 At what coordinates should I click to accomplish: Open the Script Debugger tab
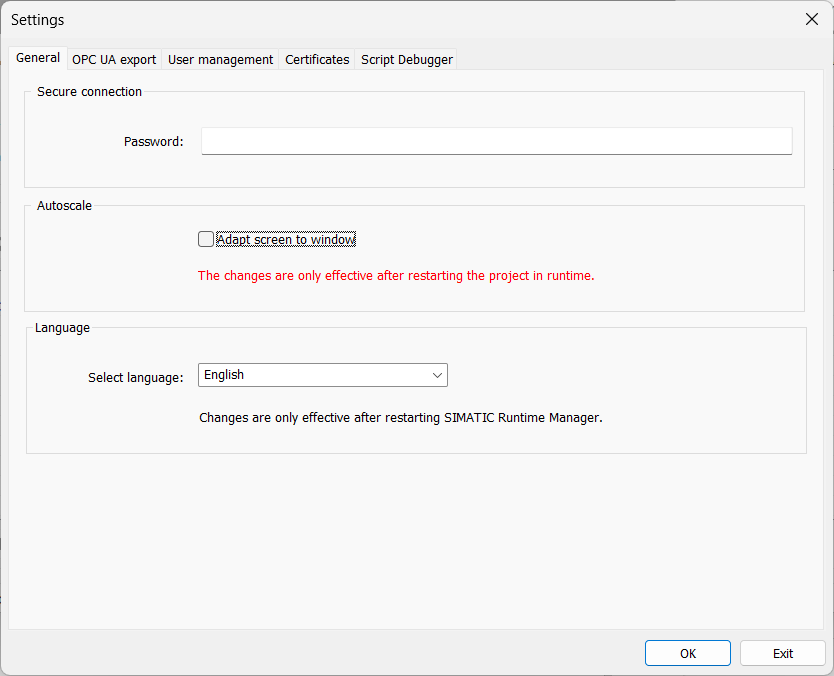[406, 60]
